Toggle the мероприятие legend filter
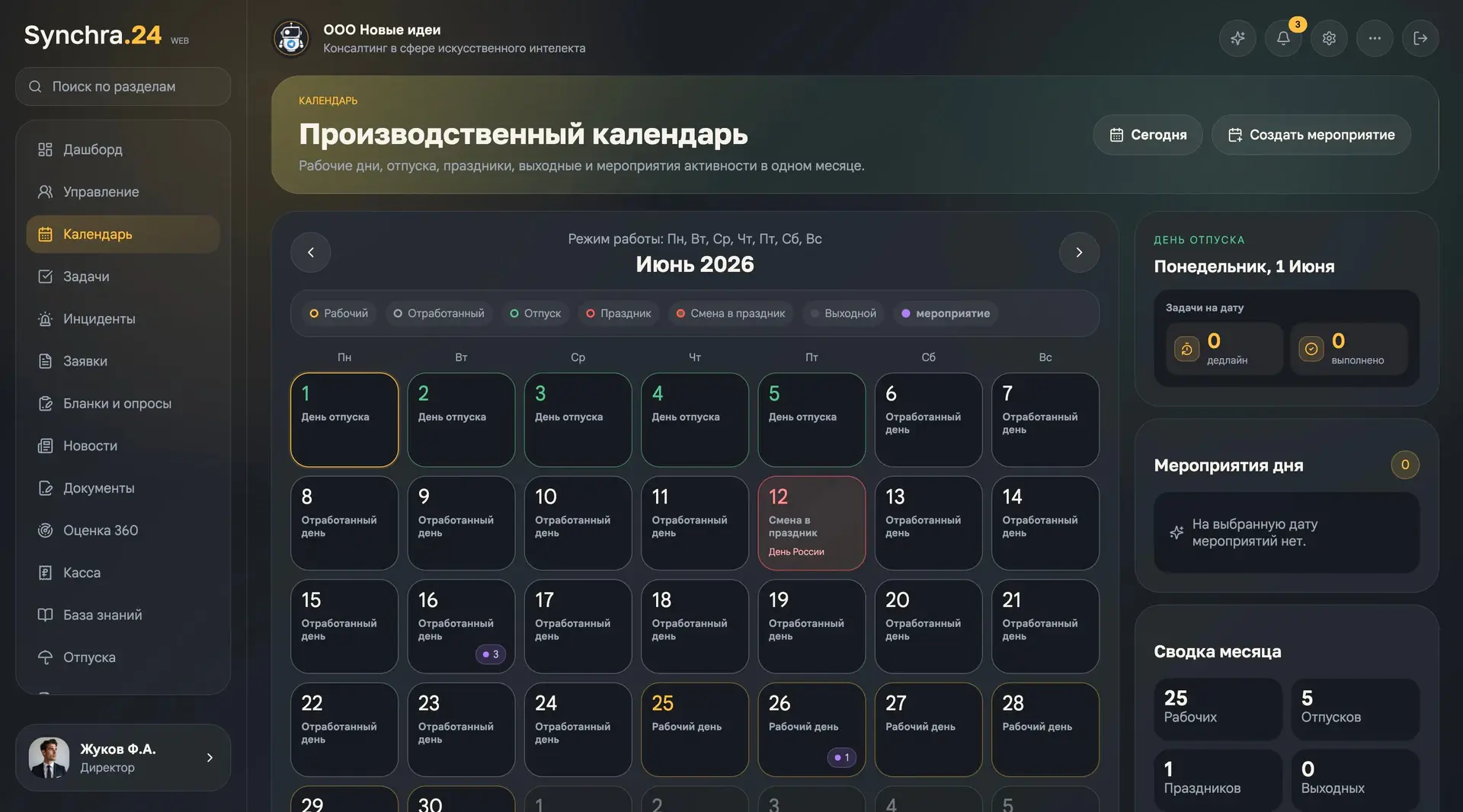Image resolution: width=1463 pixels, height=812 pixels. pyautogui.click(x=946, y=313)
